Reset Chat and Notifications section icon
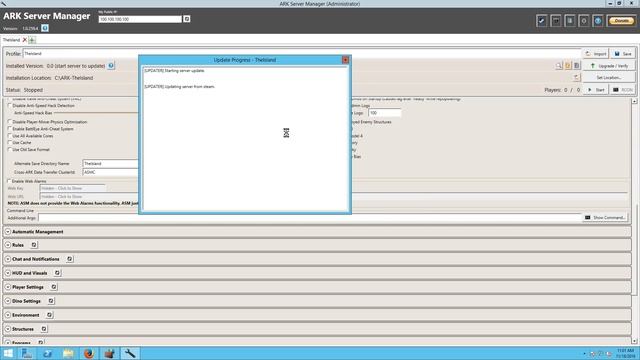The width and height of the screenshot is (640, 360). coord(69,259)
